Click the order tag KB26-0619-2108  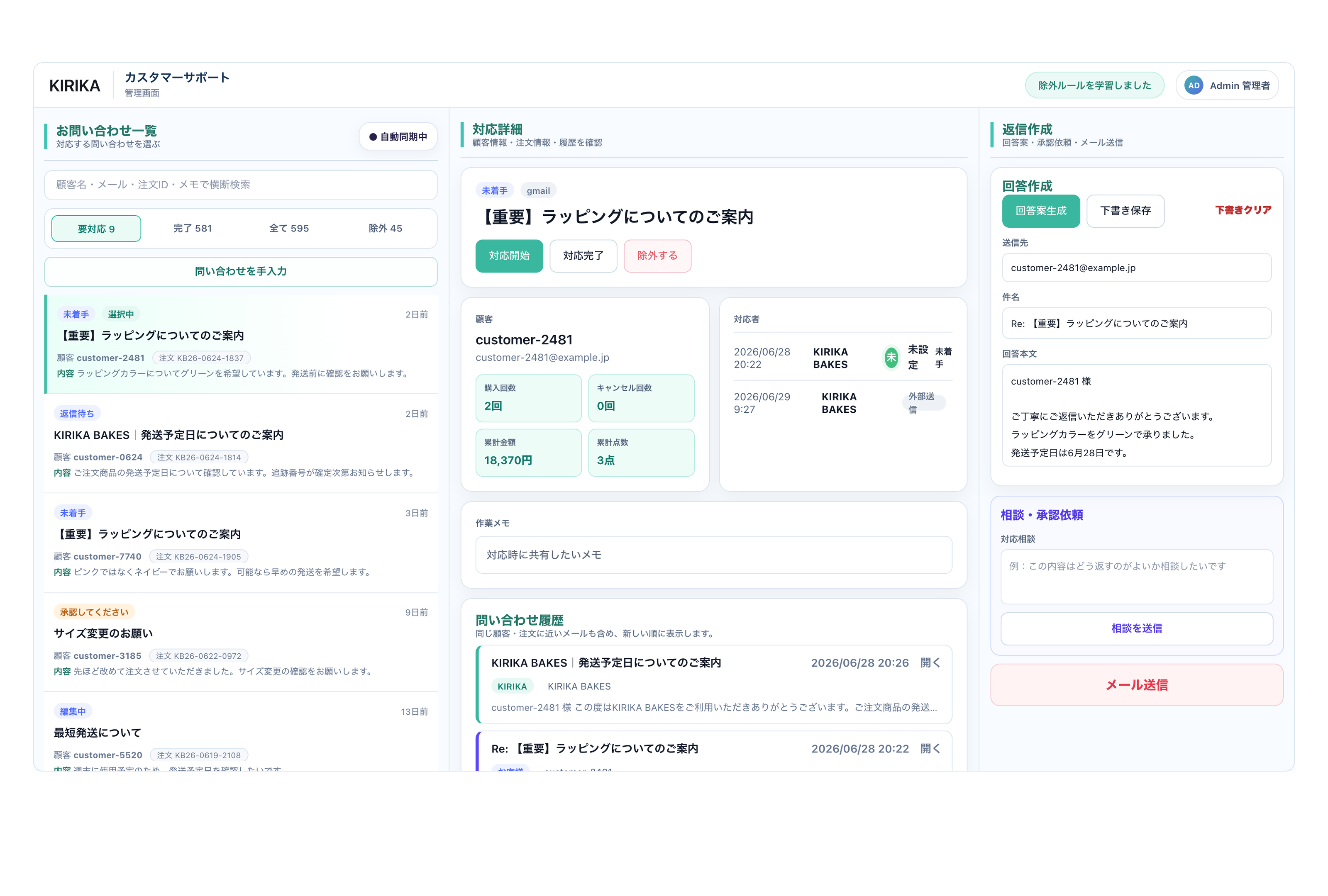click(199, 755)
